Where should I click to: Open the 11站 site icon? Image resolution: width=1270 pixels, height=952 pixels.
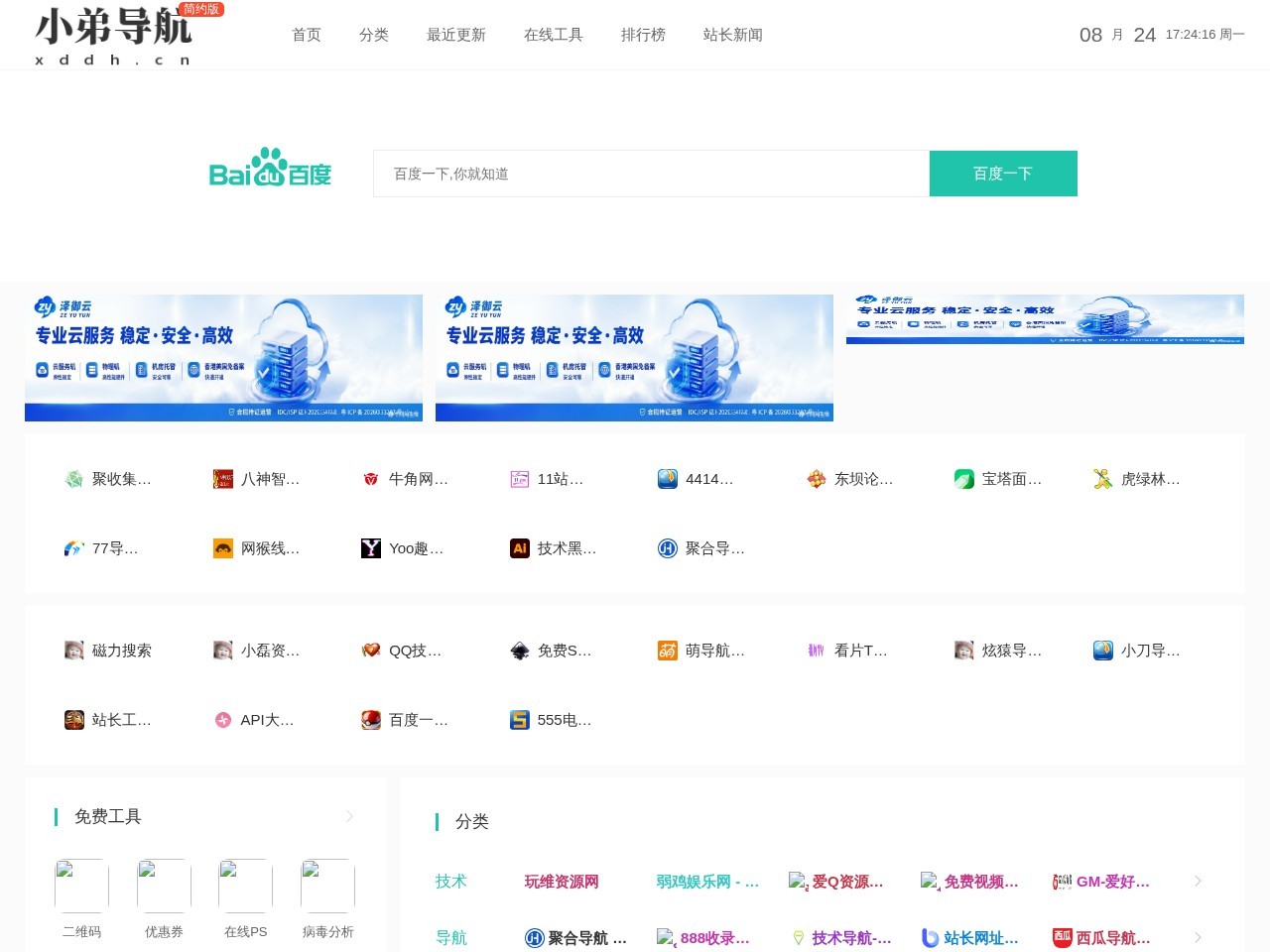520,479
